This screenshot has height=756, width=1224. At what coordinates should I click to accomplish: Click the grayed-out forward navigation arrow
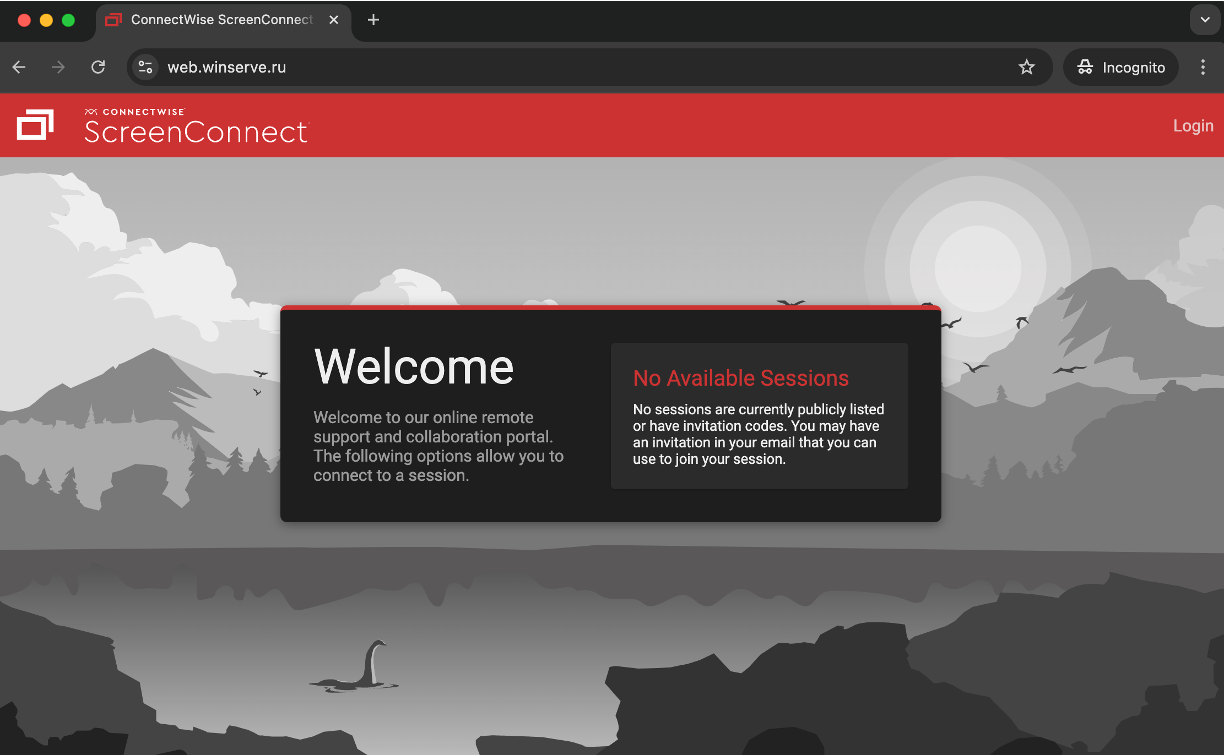[x=58, y=67]
